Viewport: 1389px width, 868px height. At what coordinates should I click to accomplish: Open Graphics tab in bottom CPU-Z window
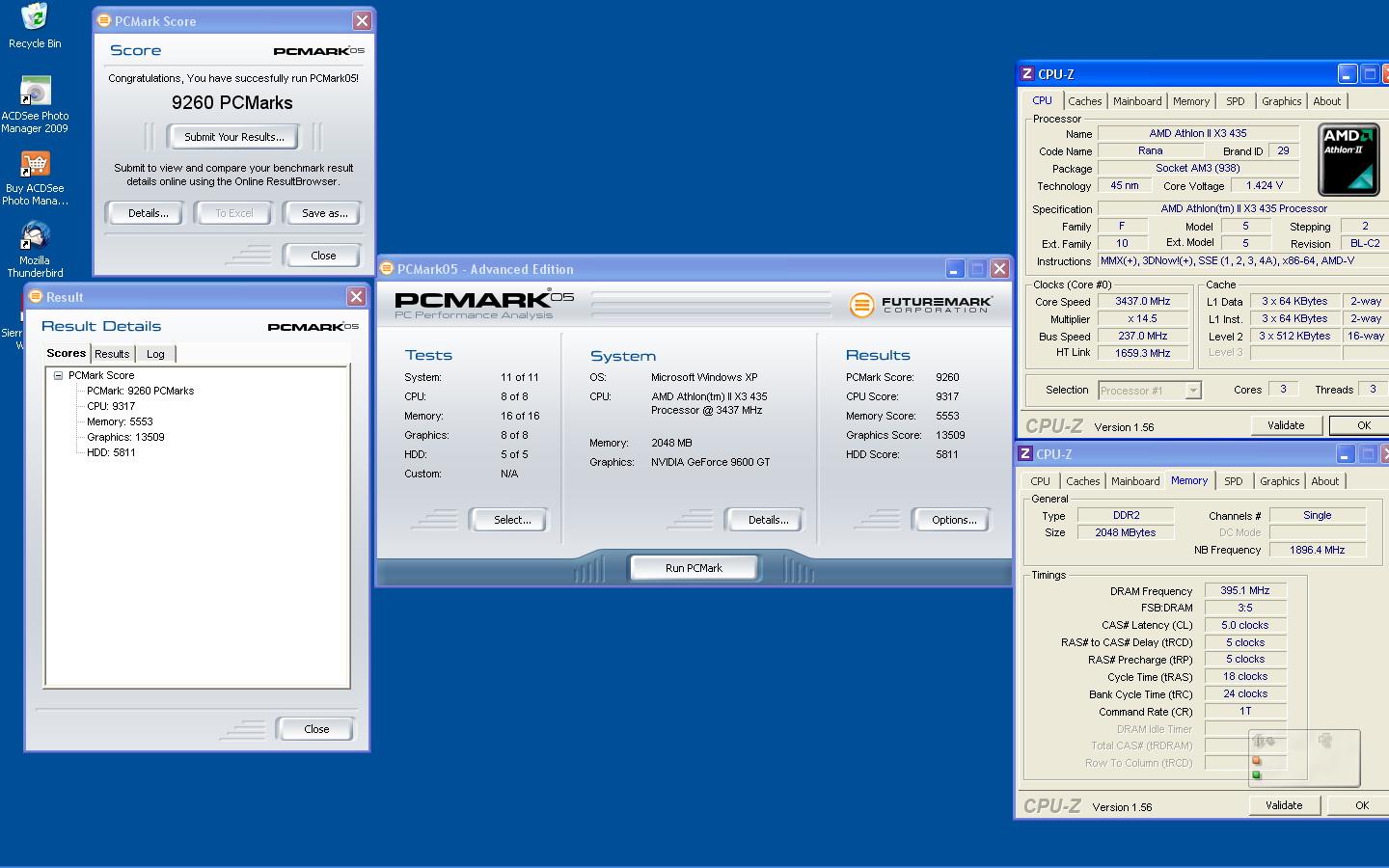(x=1279, y=481)
